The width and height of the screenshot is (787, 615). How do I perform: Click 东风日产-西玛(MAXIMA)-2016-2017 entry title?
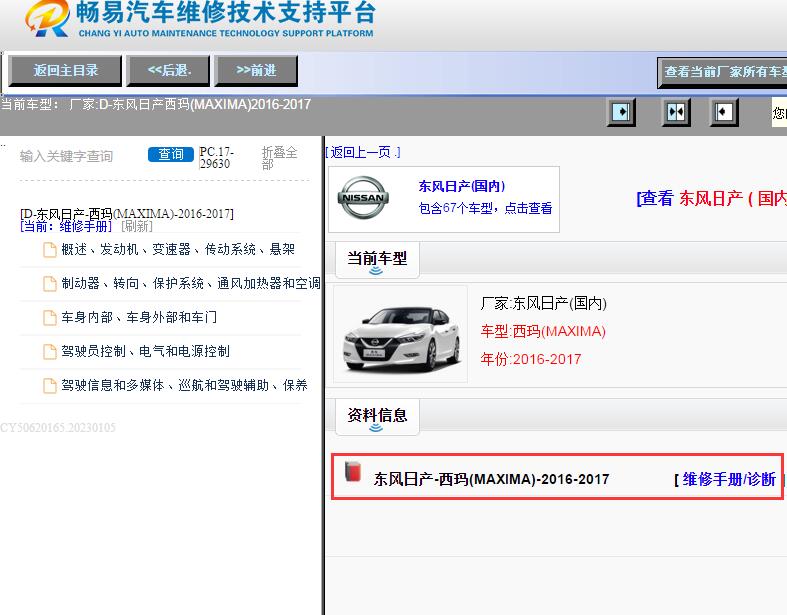(x=491, y=479)
